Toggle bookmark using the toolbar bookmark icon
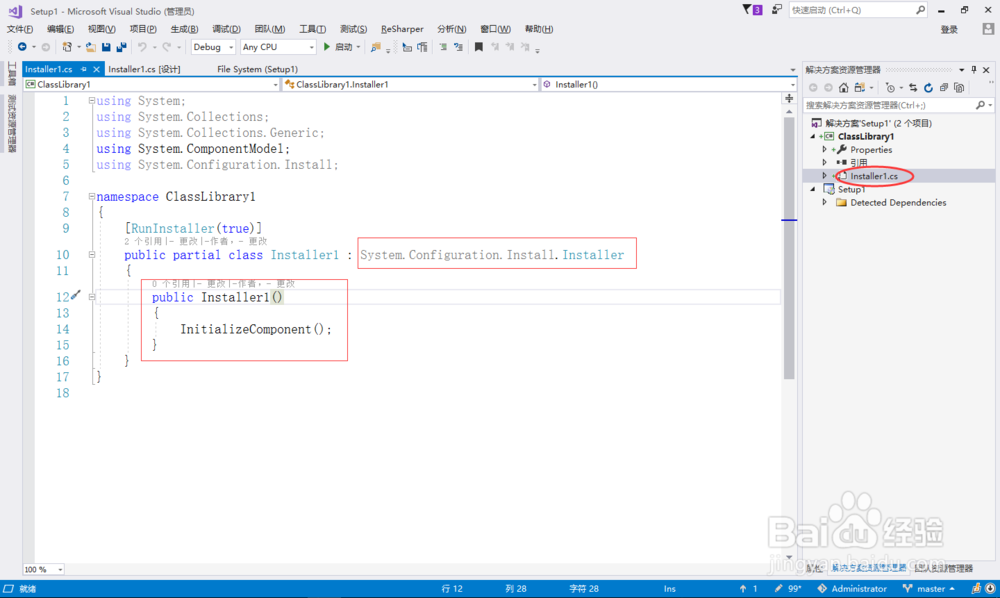The width and height of the screenshot is (1000, 598). 478,47
